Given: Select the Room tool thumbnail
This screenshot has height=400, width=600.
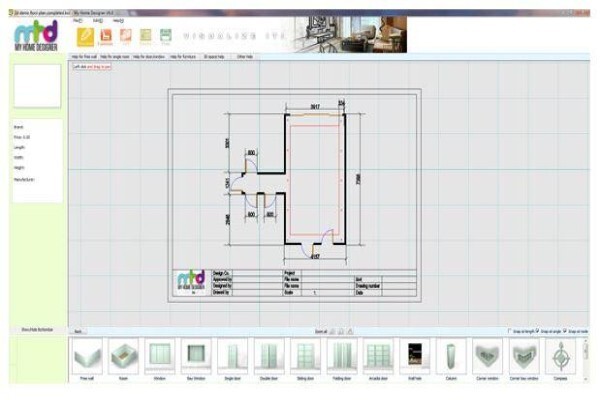Looking at the screenshot, I should click(123, 356).
